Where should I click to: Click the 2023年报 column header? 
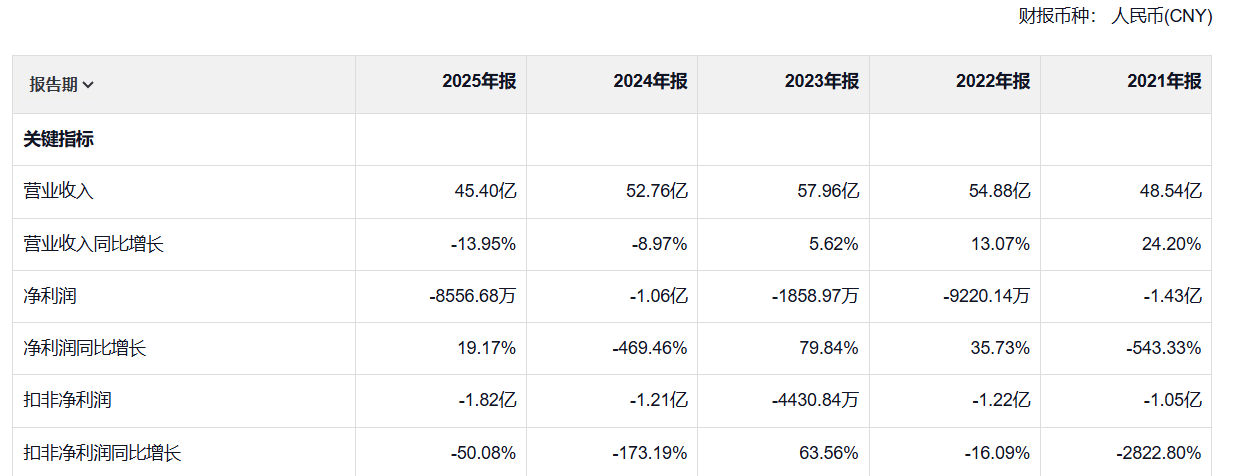822,82
